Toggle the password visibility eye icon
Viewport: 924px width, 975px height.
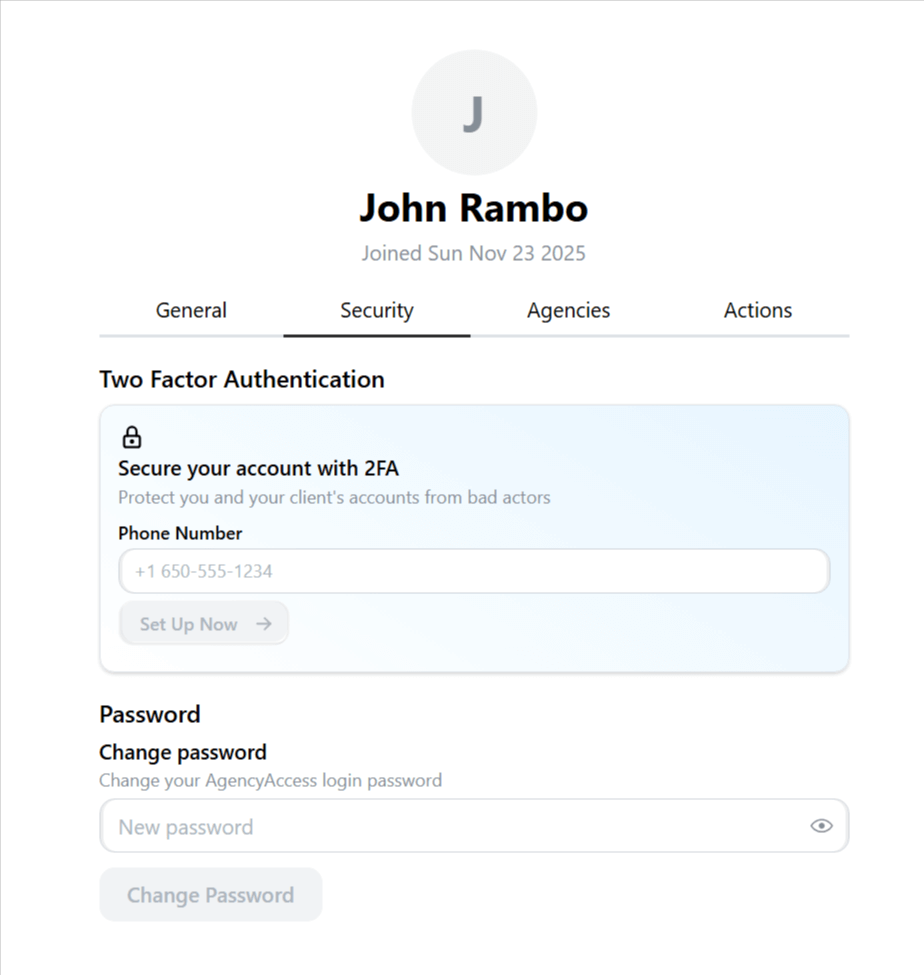point(821,825)
